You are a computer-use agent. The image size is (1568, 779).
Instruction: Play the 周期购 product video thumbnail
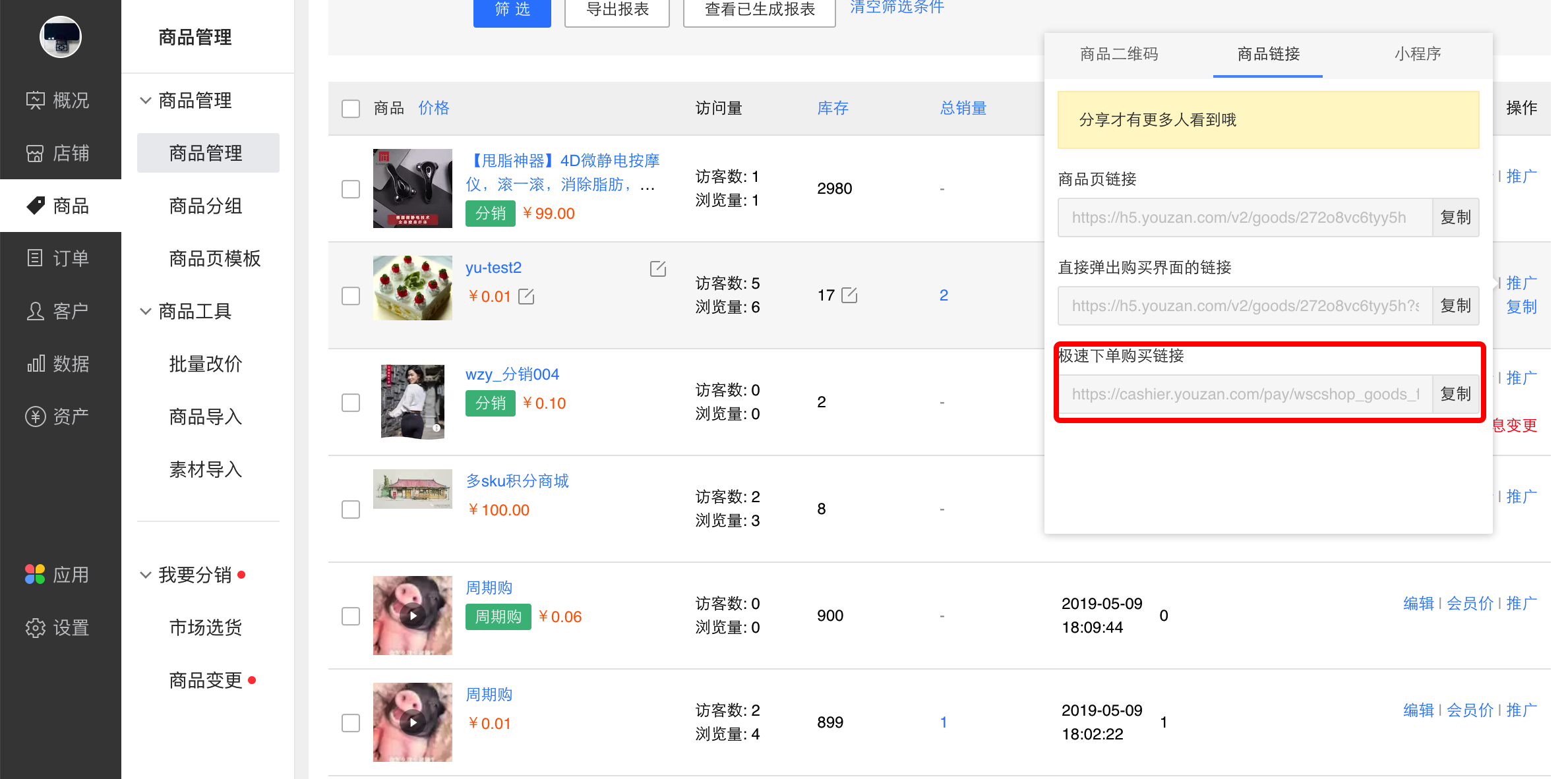[x=412, y=615]
